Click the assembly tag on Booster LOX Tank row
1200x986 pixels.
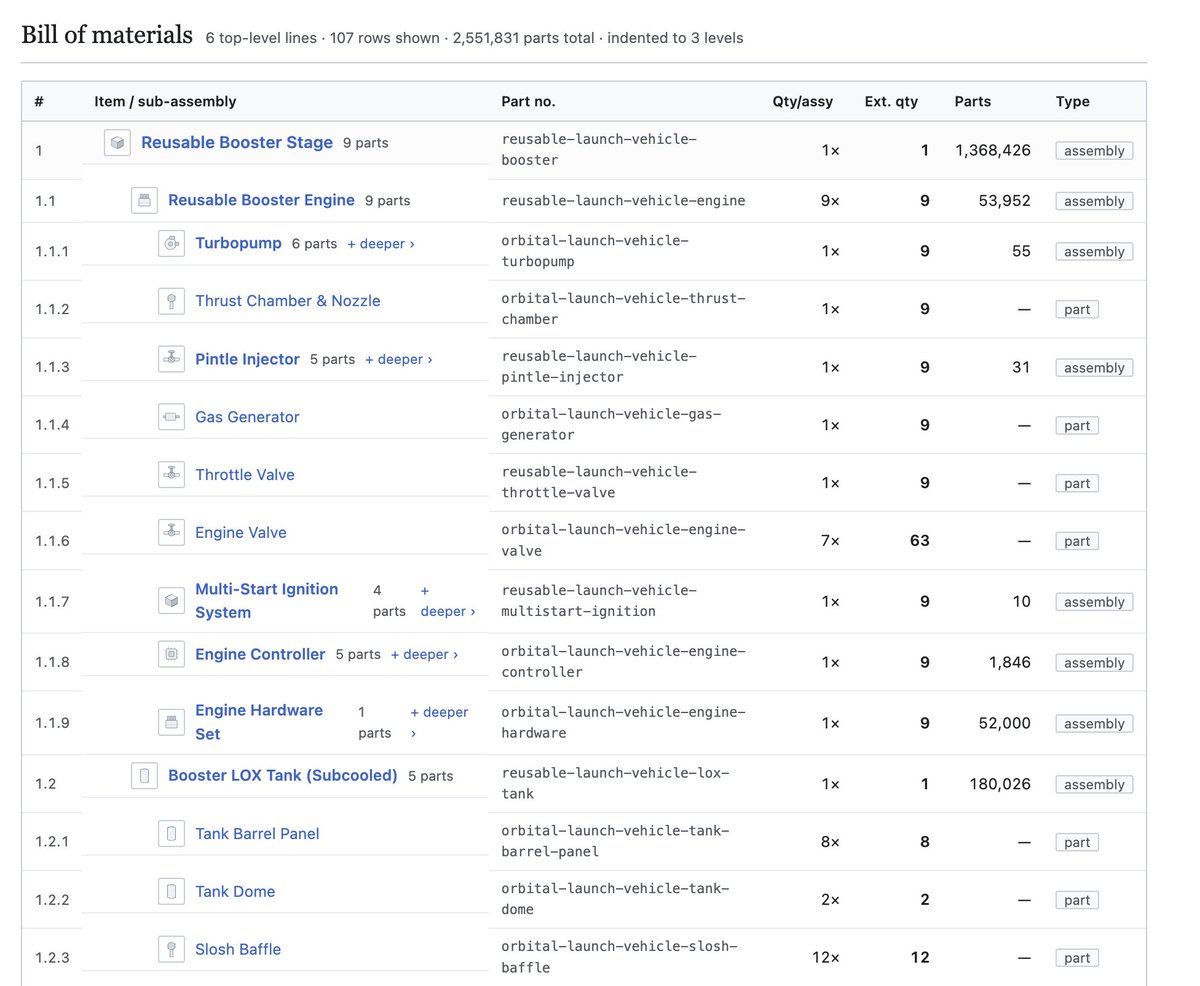click(x=1094, y=785)
